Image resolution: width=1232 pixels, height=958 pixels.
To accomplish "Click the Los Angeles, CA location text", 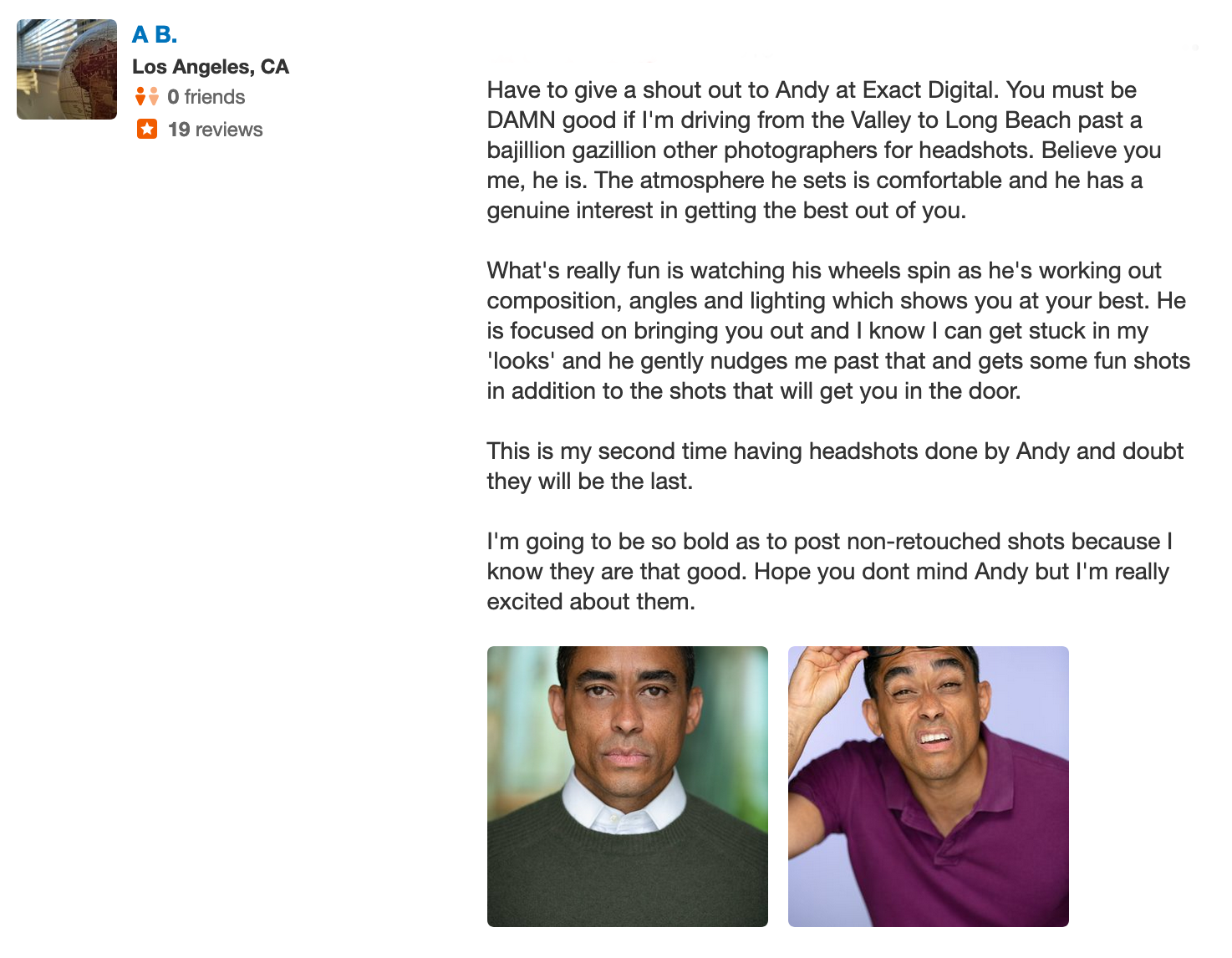I will [x=211, y=67].
